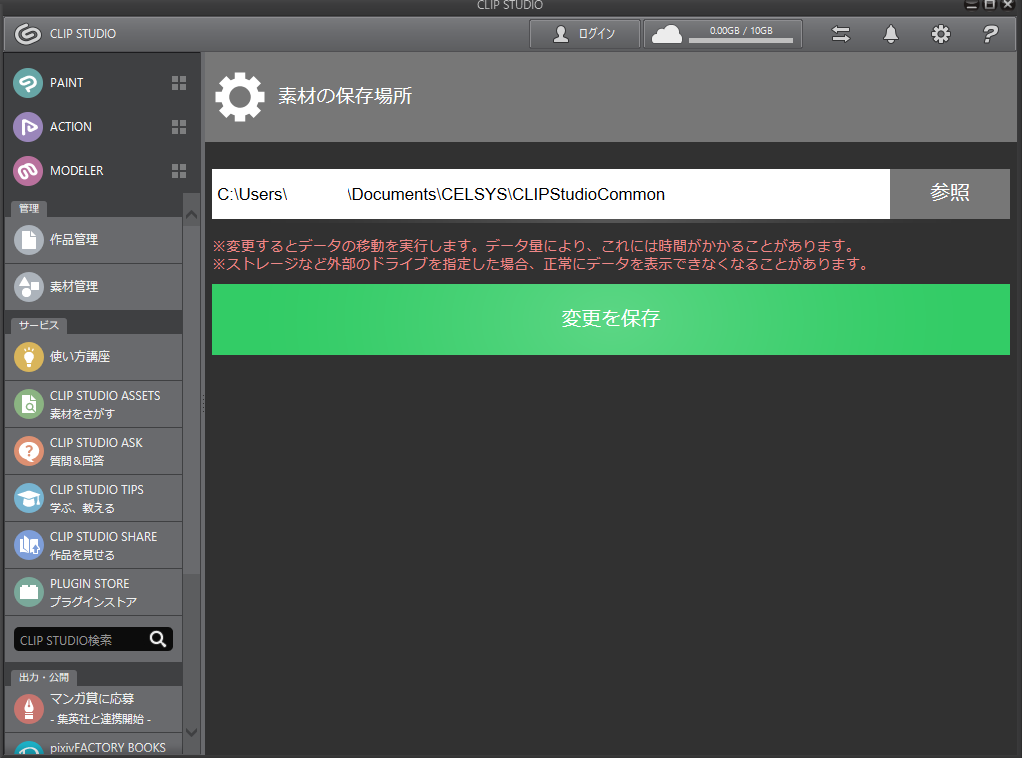1022x758 pixels.
Task: Open the notifications bell icon
Action: [x=890, y=34]
